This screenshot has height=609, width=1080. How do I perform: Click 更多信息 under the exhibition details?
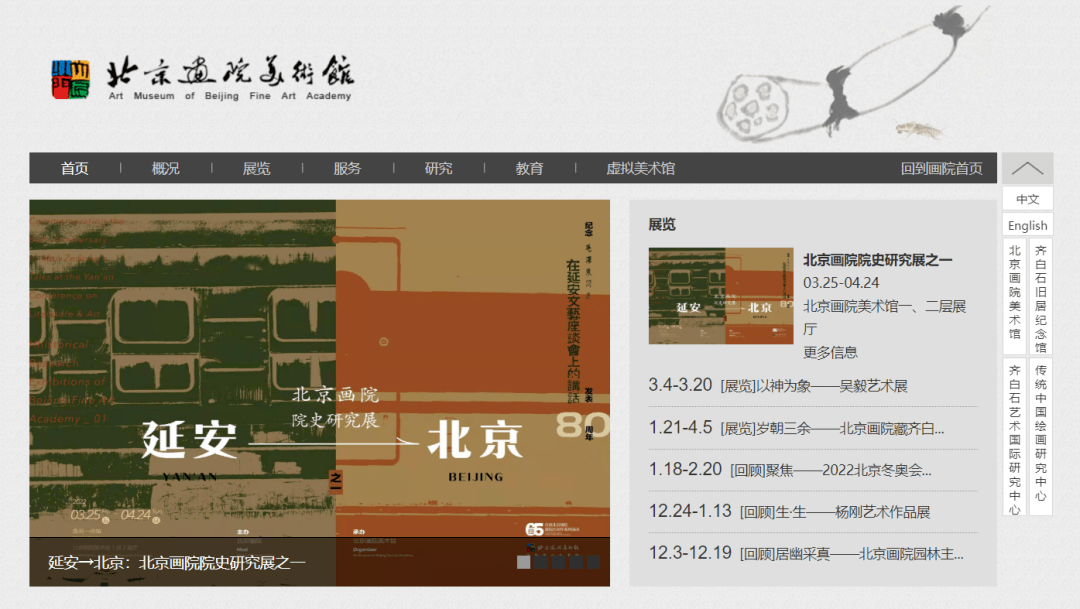pyautogui.click(x=830, y=352)
